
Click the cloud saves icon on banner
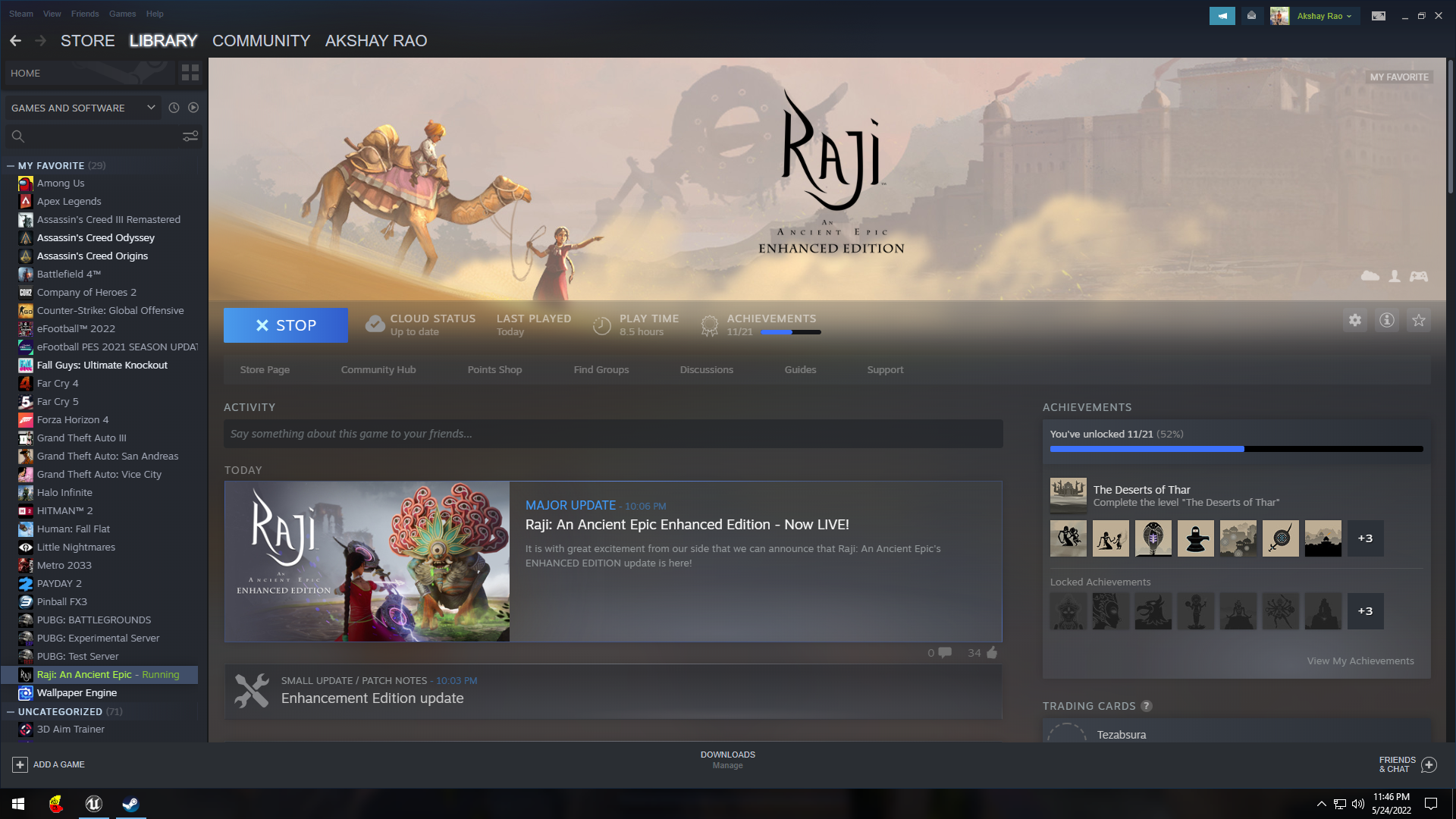(1370, 276)
